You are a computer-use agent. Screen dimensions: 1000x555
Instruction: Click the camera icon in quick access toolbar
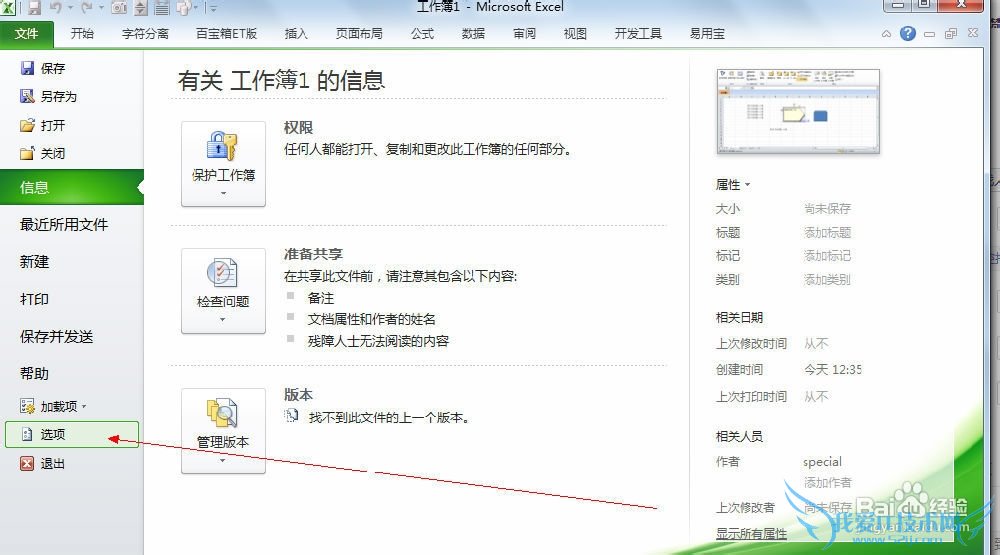[119, 8]
